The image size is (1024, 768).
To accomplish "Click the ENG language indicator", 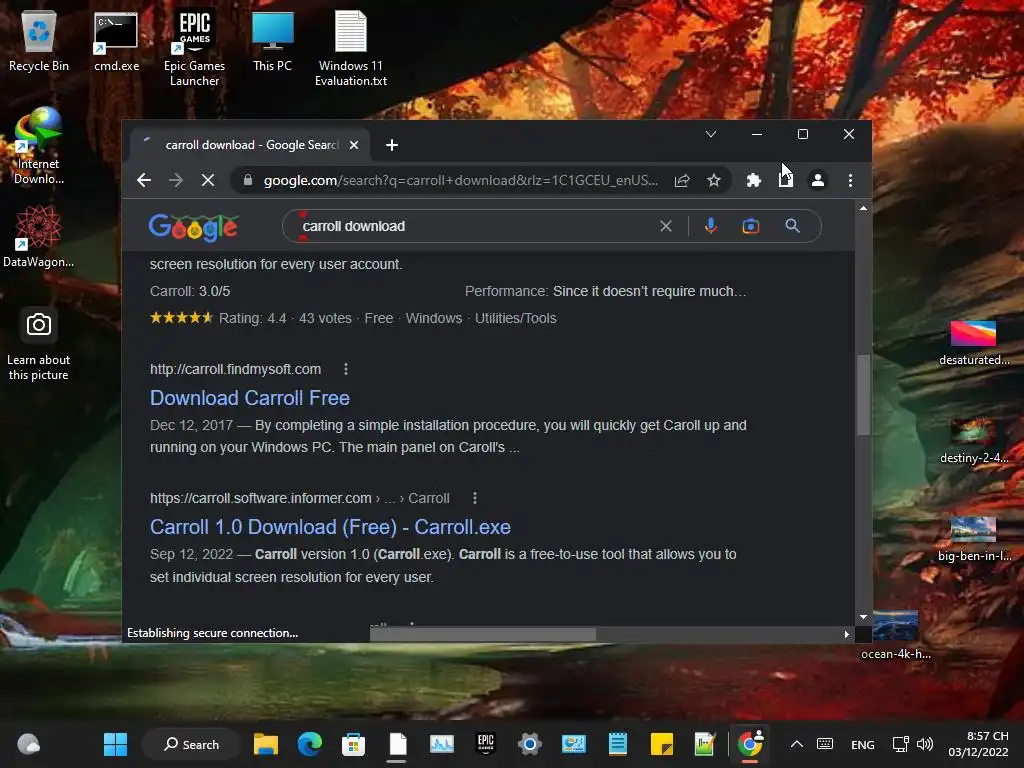I will (x=863, y=744).
